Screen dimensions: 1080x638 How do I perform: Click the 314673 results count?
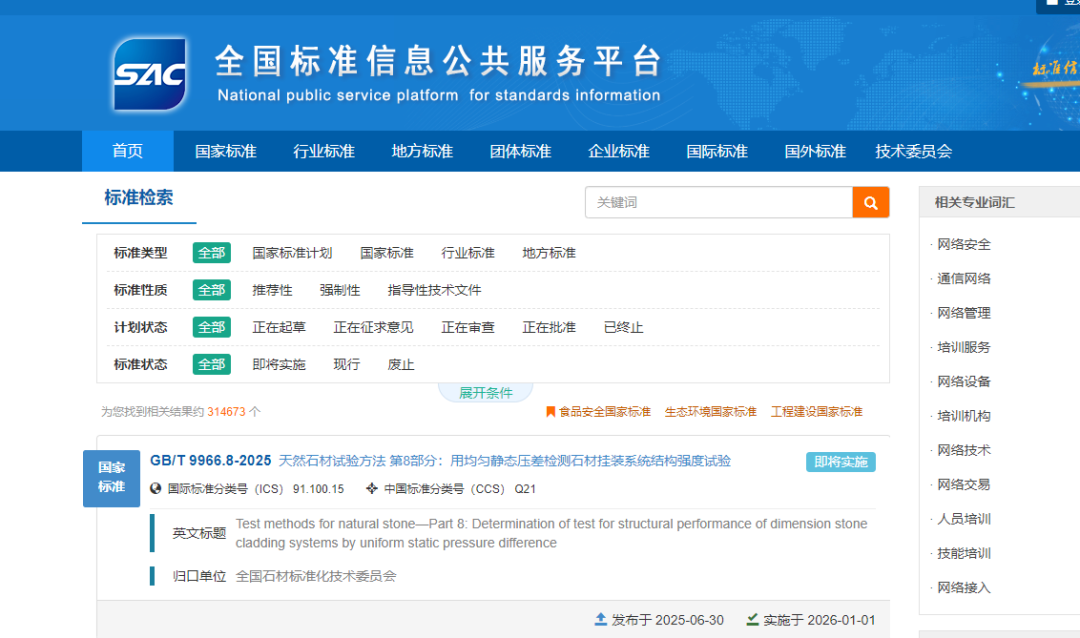(x=226, y=412)
